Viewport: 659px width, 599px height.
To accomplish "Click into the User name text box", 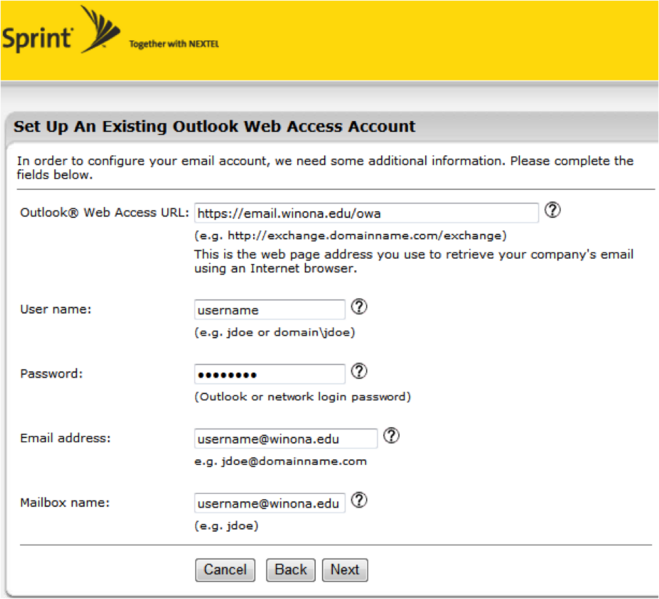I will click(x=269, y=310).
